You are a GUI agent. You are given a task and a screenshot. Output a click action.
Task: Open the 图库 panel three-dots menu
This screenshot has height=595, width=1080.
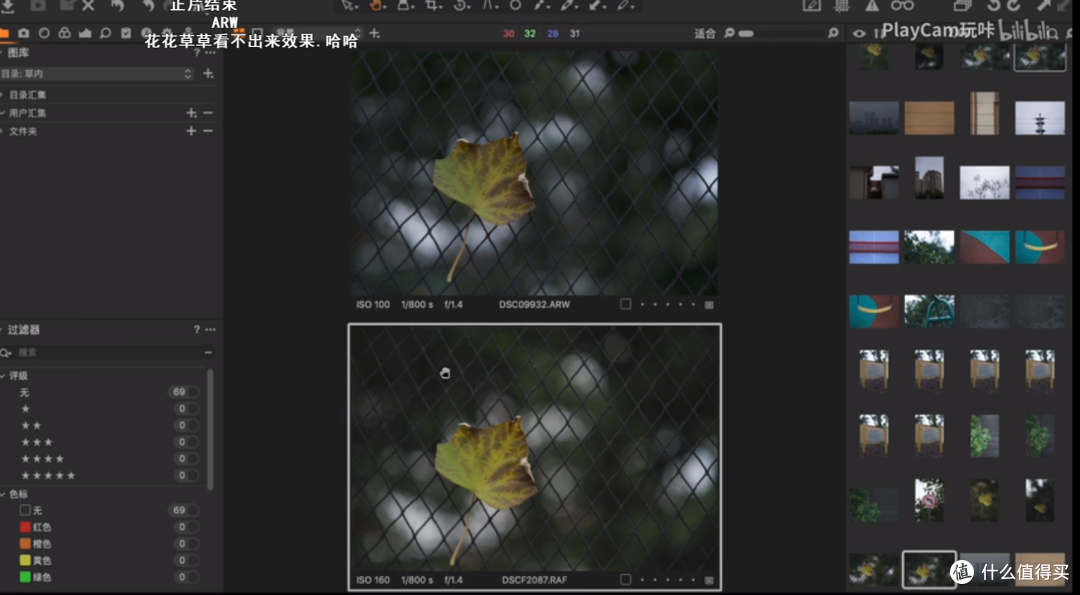coord(210,53)
